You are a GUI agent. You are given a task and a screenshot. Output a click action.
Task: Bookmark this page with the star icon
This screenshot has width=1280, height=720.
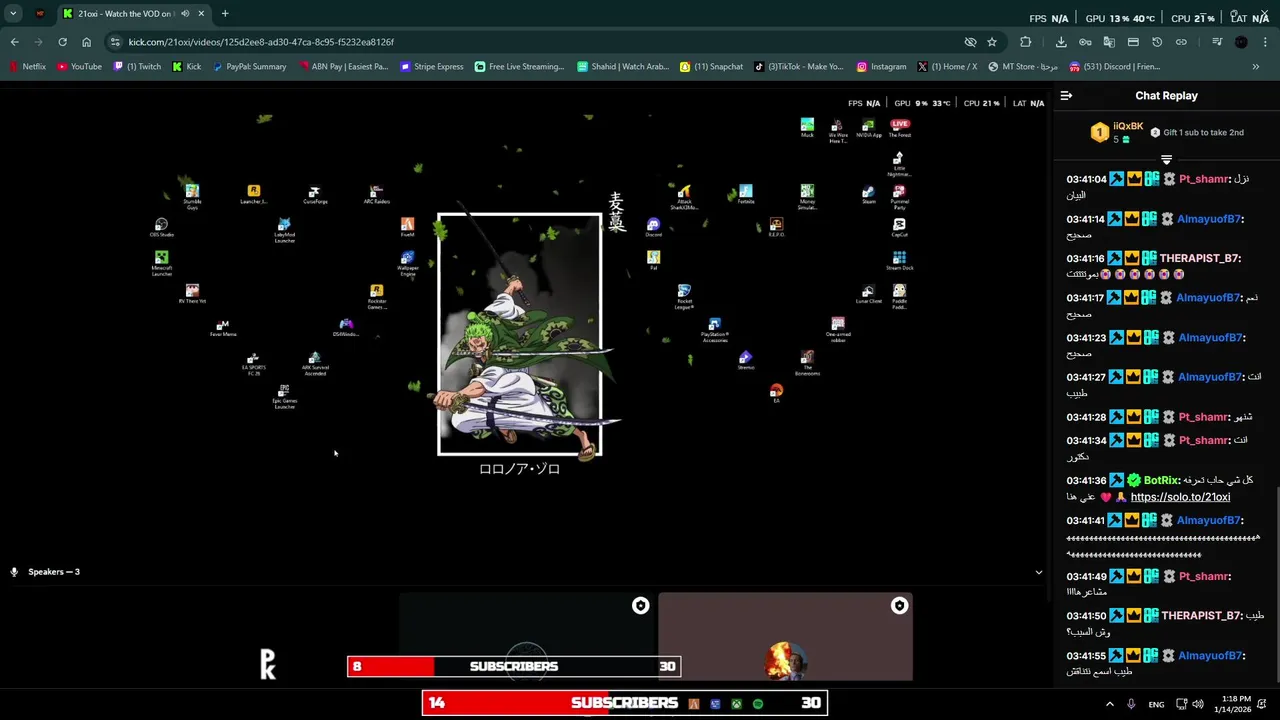click(x=992, y=42)
